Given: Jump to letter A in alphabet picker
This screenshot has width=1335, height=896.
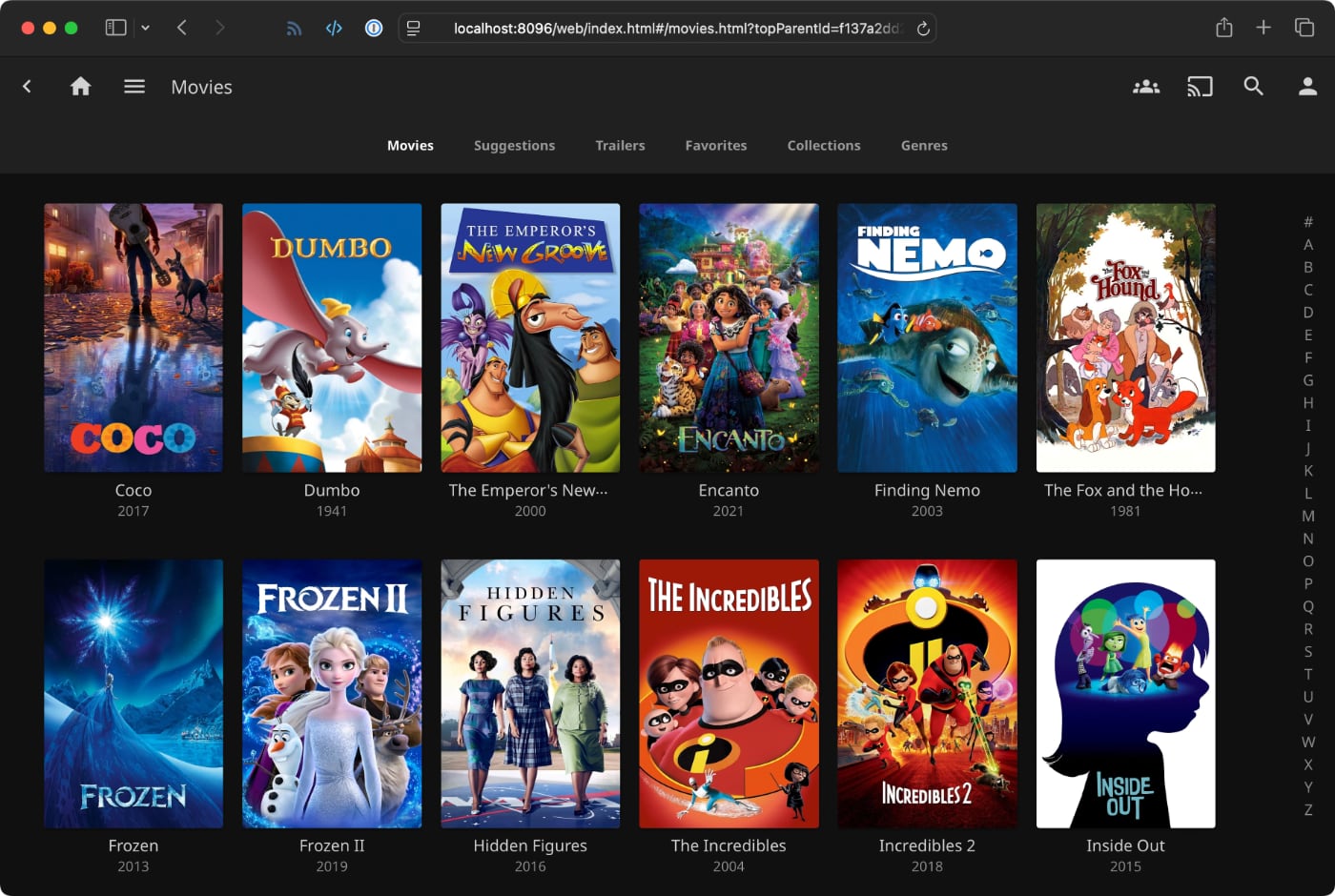Looking at the screenshot, I should pos(1308,245).
